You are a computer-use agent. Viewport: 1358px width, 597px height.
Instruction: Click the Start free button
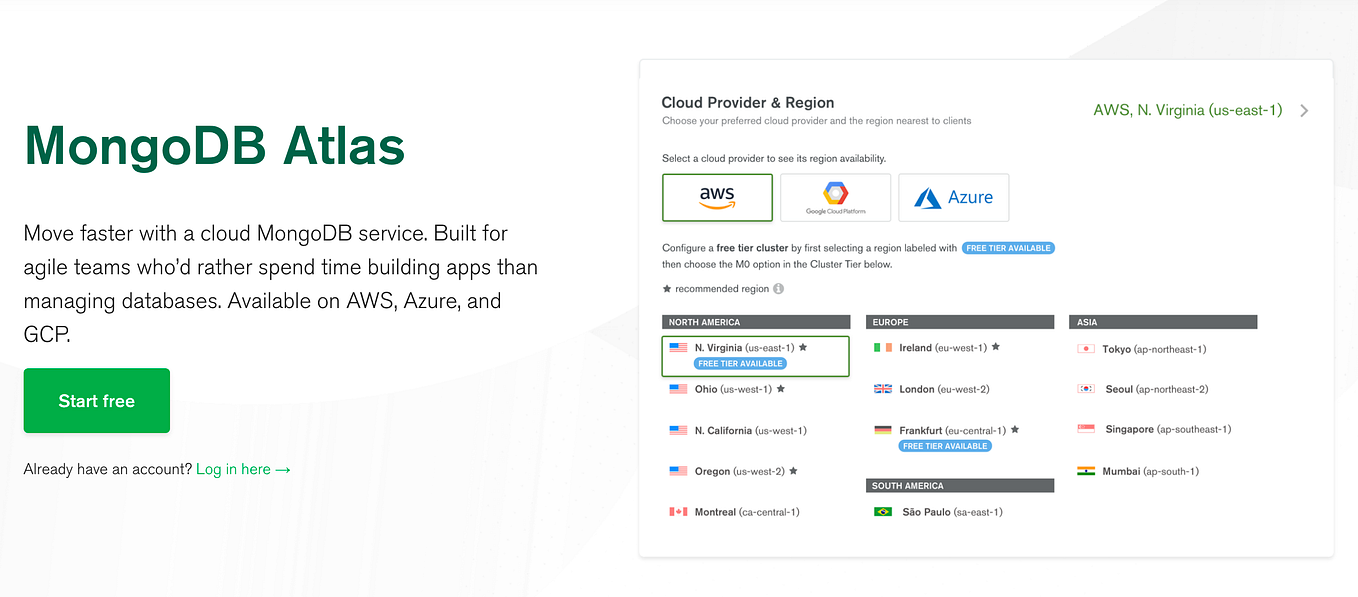click(96, 400)
